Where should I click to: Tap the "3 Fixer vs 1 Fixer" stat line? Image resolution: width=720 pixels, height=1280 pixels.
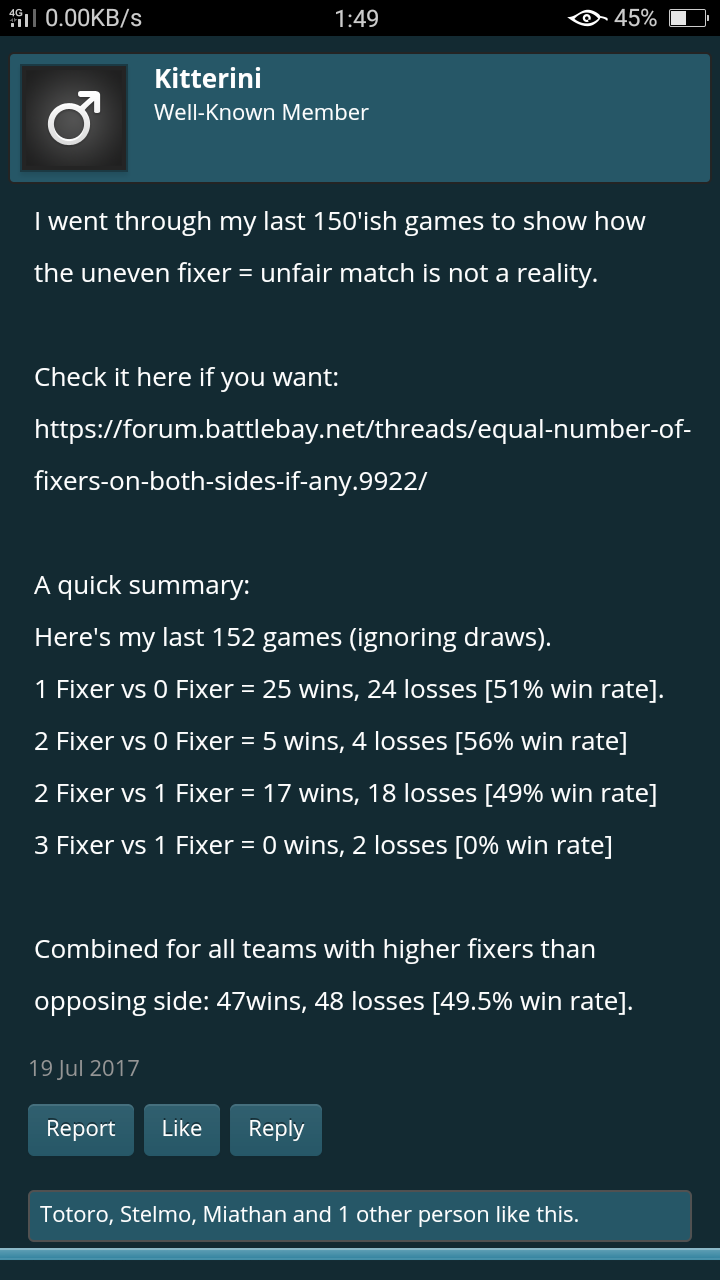click(322, 845)
